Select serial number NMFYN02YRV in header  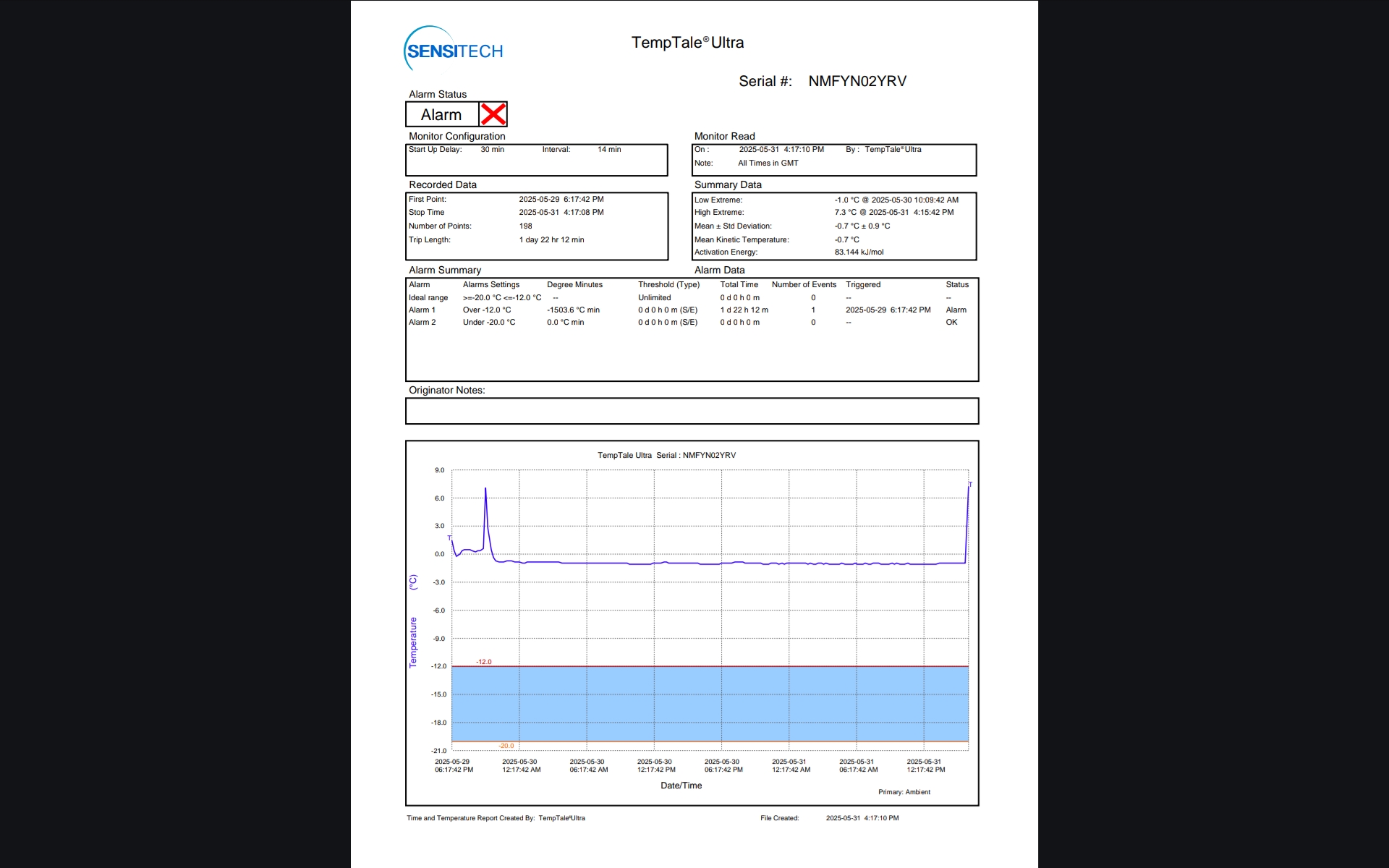click(x=857, y=81)
